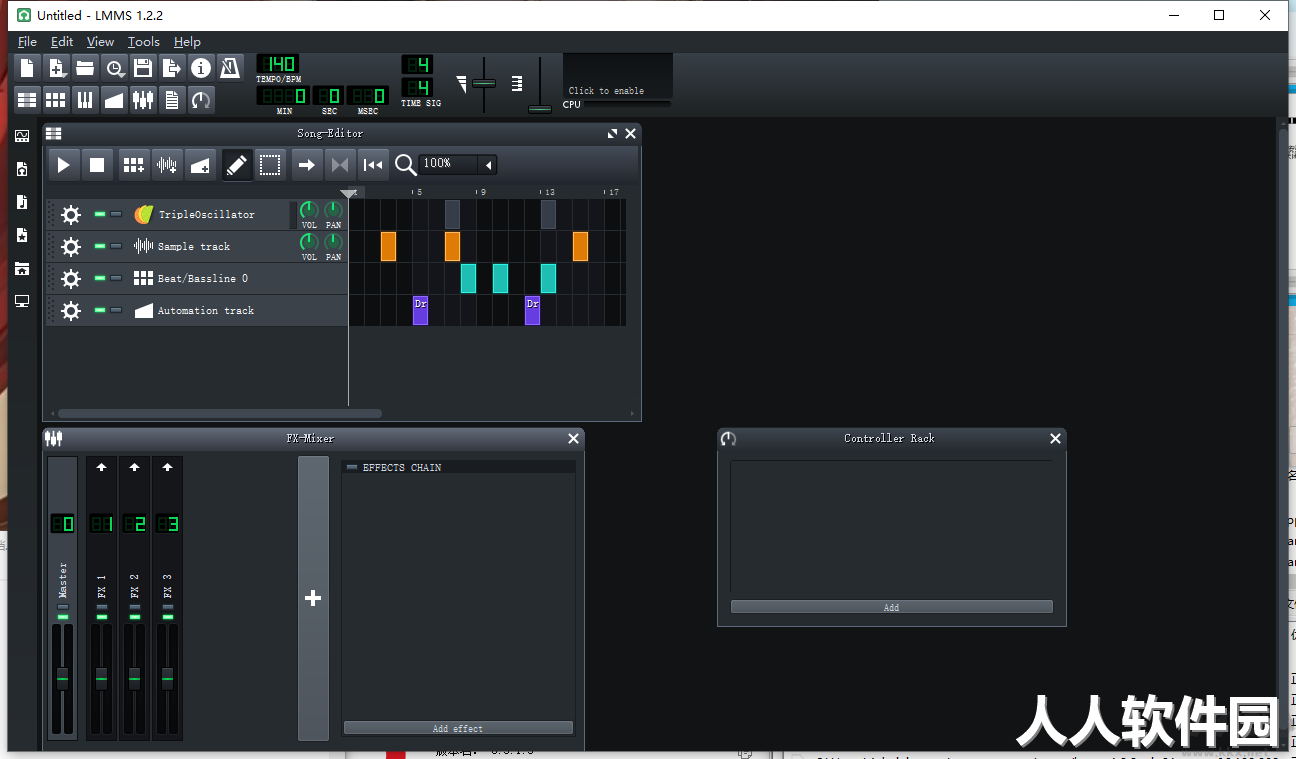Click the Song-Editor horizontal scrollbar
This screenshot has height=759, width=1296.
pyautogui.click(x=220, y=413)
